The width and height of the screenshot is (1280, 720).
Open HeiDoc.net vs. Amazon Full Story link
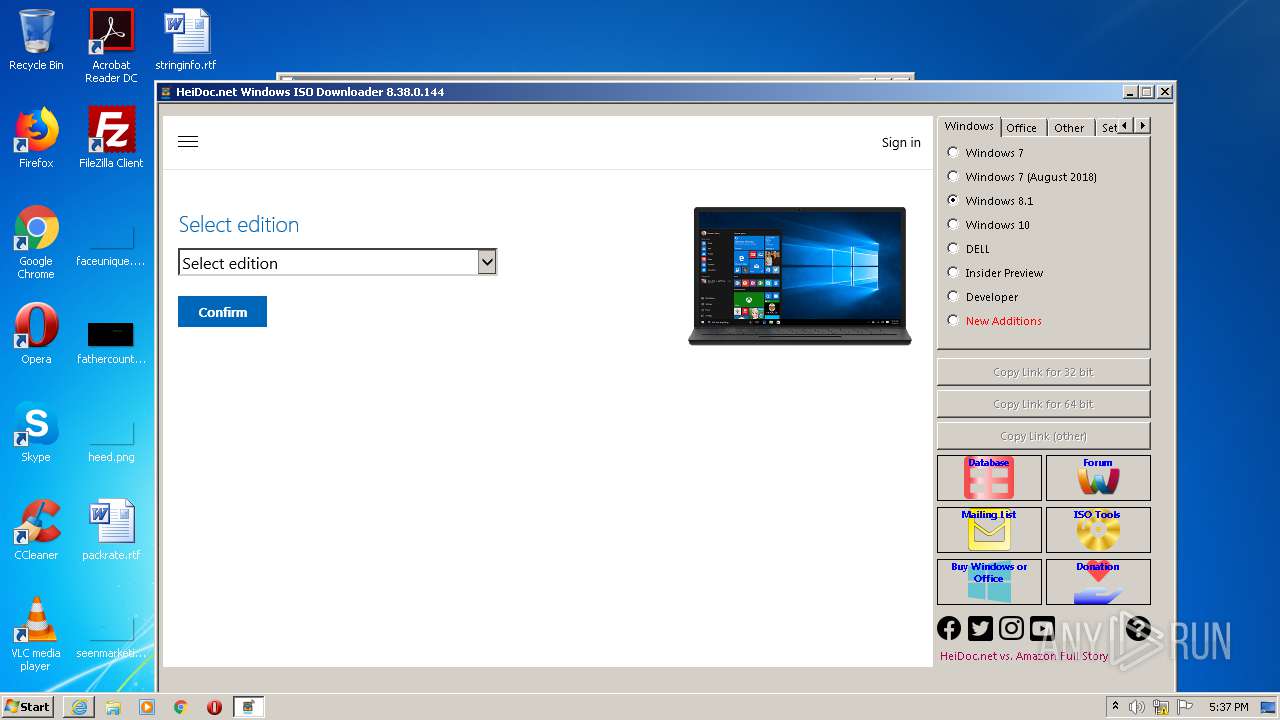(x=1024, y=656)
